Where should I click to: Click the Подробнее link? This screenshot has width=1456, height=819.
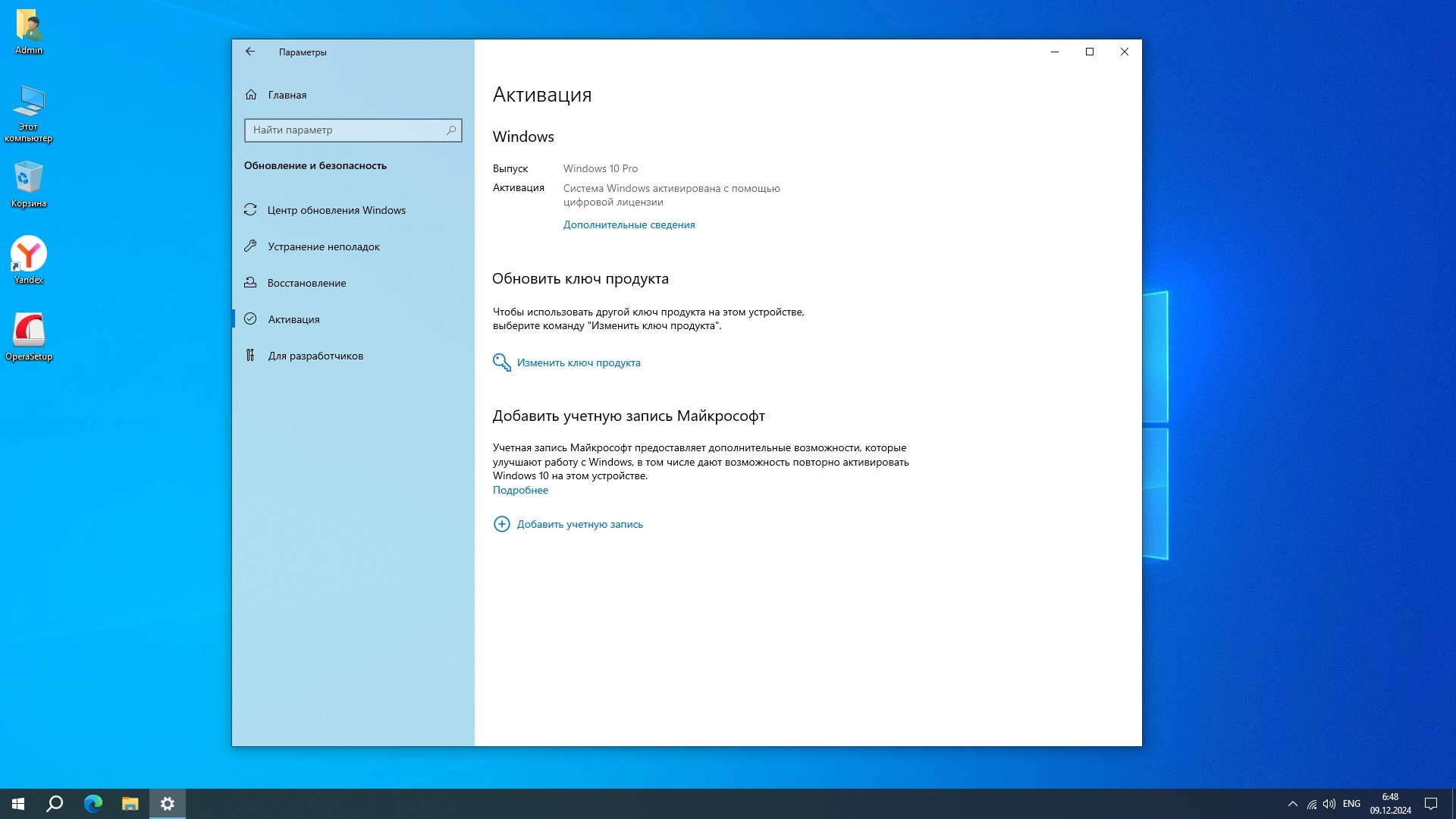tap(520, 490)
